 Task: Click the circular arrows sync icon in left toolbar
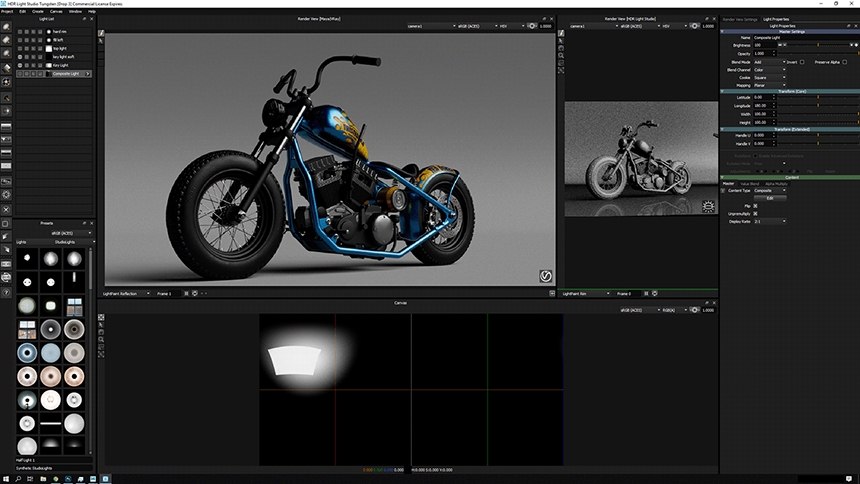(x=6, y=278)
